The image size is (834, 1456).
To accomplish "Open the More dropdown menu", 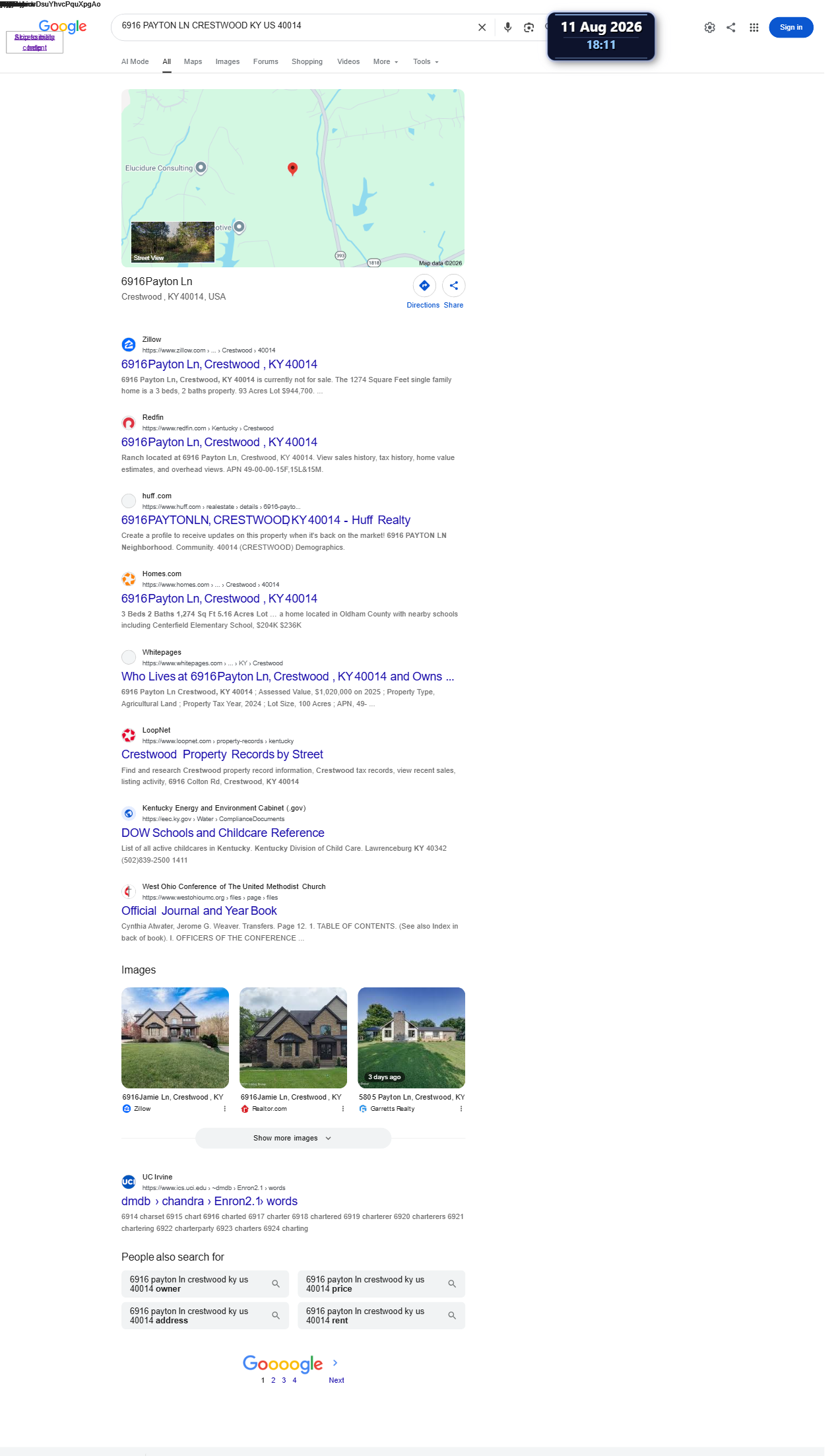I will tap(385, 61).
